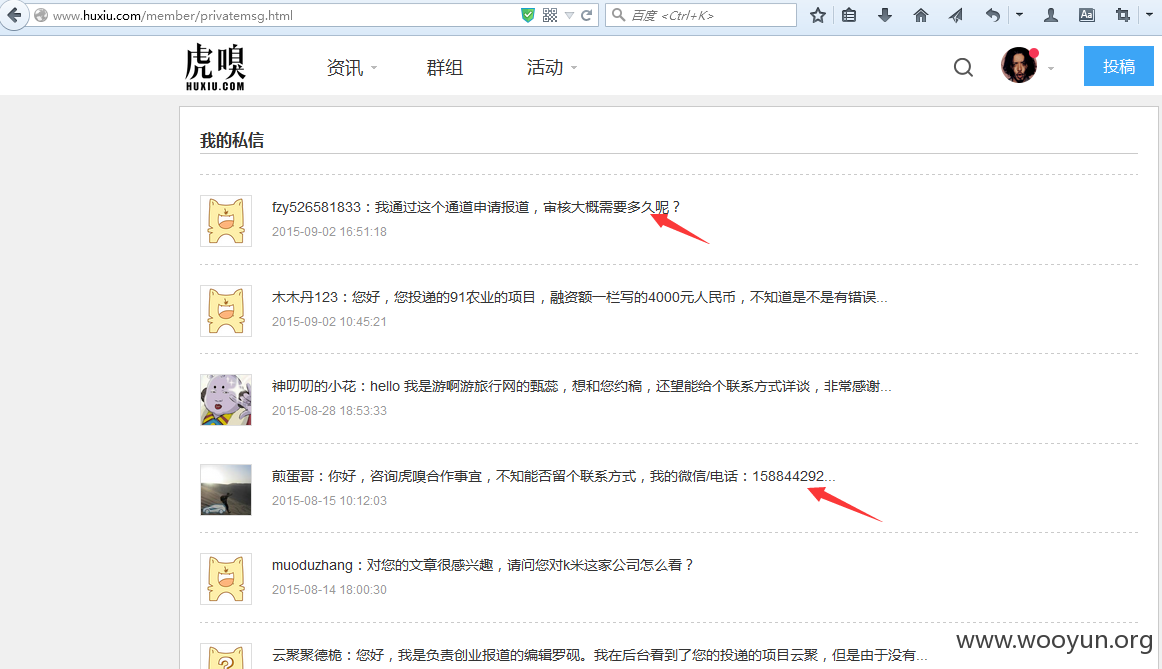The width and height of the screenshot is (1162, 669).
Task: Expand dropdown next to undo arrow
Action: [x=1020, y=14]
